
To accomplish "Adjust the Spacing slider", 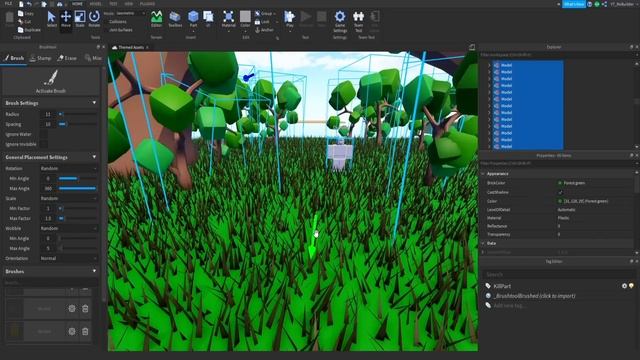I will (x=78, y=124).
